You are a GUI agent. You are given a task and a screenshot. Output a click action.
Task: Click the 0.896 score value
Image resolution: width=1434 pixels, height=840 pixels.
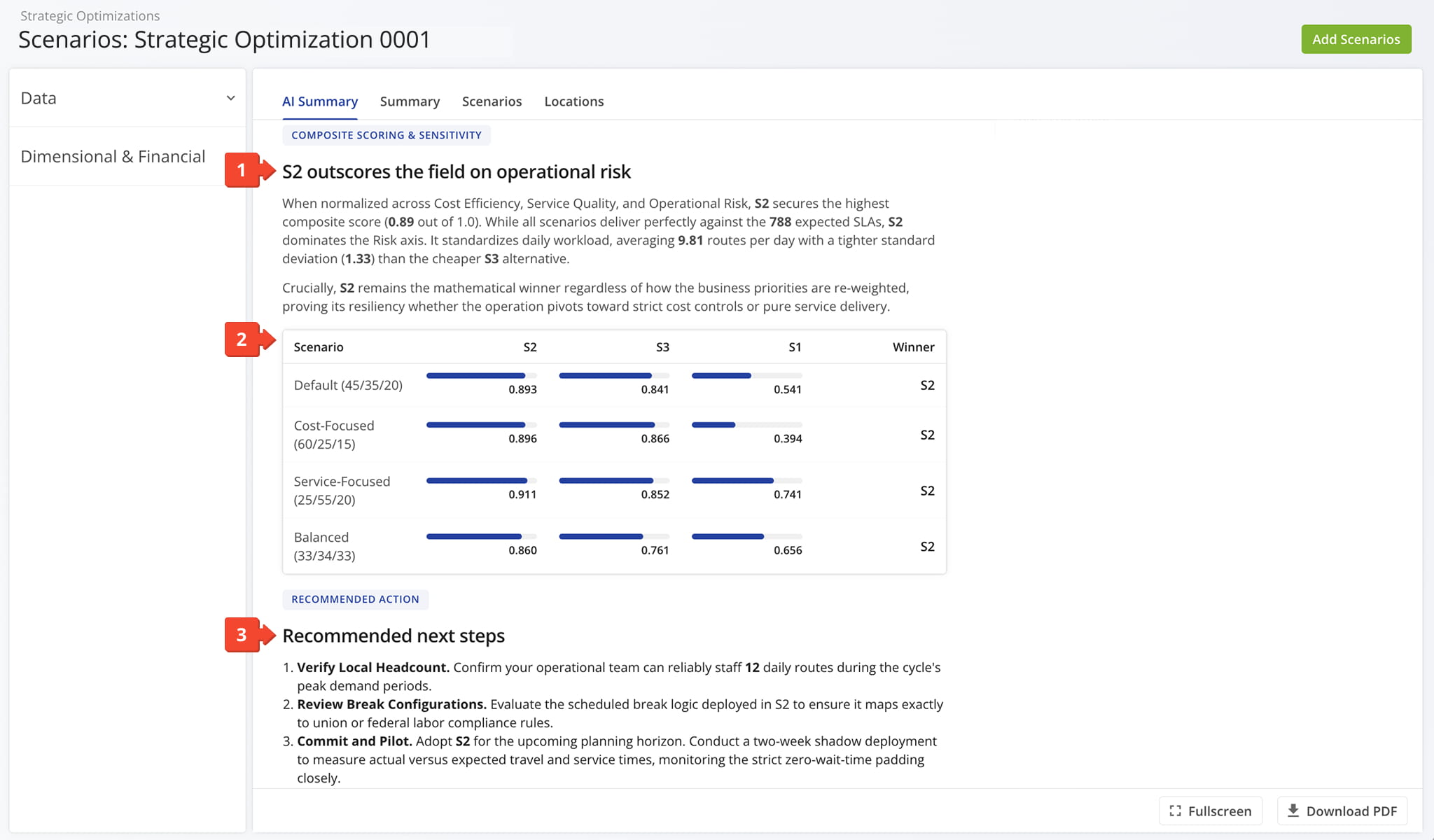coord(522,439)
